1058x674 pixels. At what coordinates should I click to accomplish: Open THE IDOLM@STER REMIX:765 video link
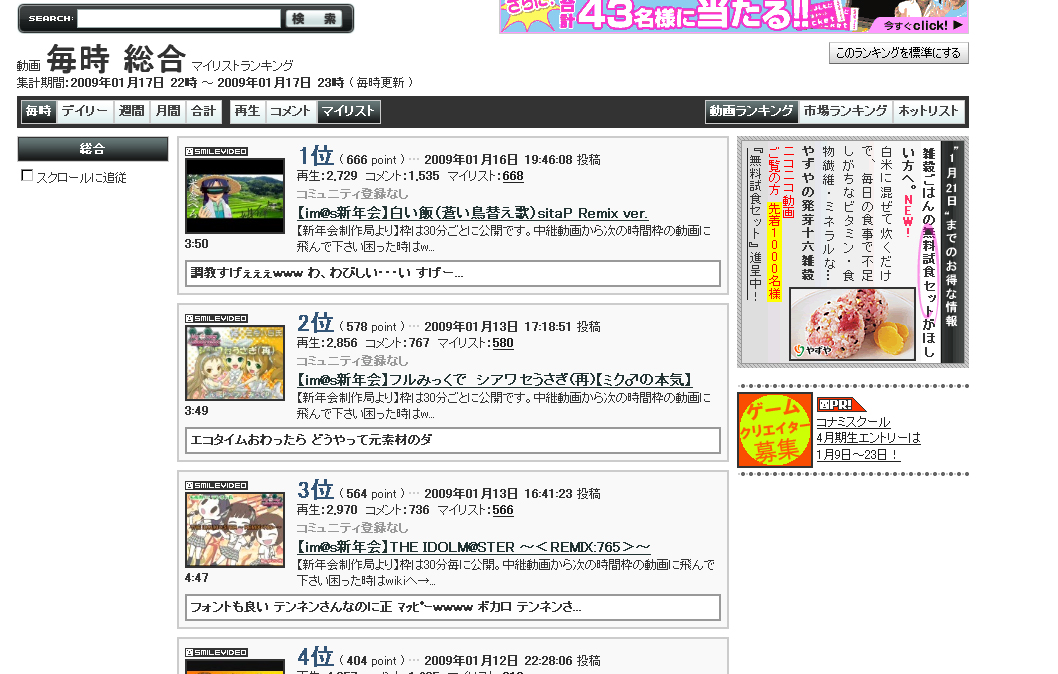(x=474, y=547)
